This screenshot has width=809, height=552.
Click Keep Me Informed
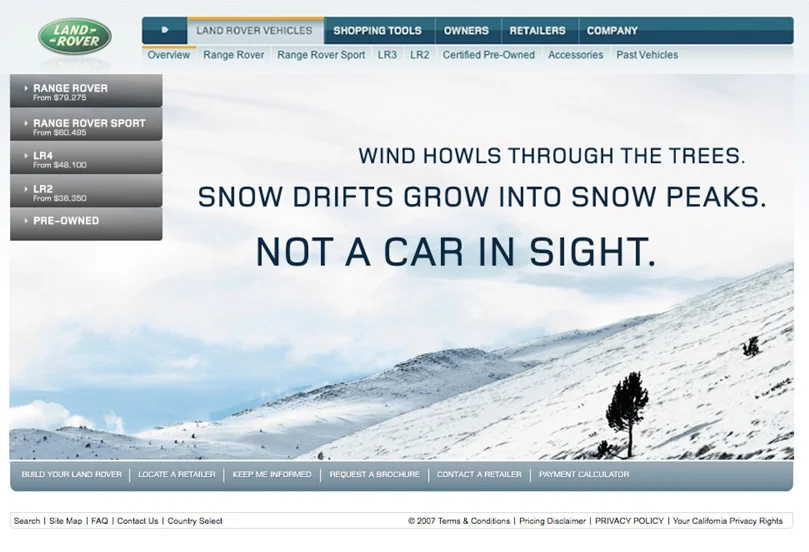(272, 475)
